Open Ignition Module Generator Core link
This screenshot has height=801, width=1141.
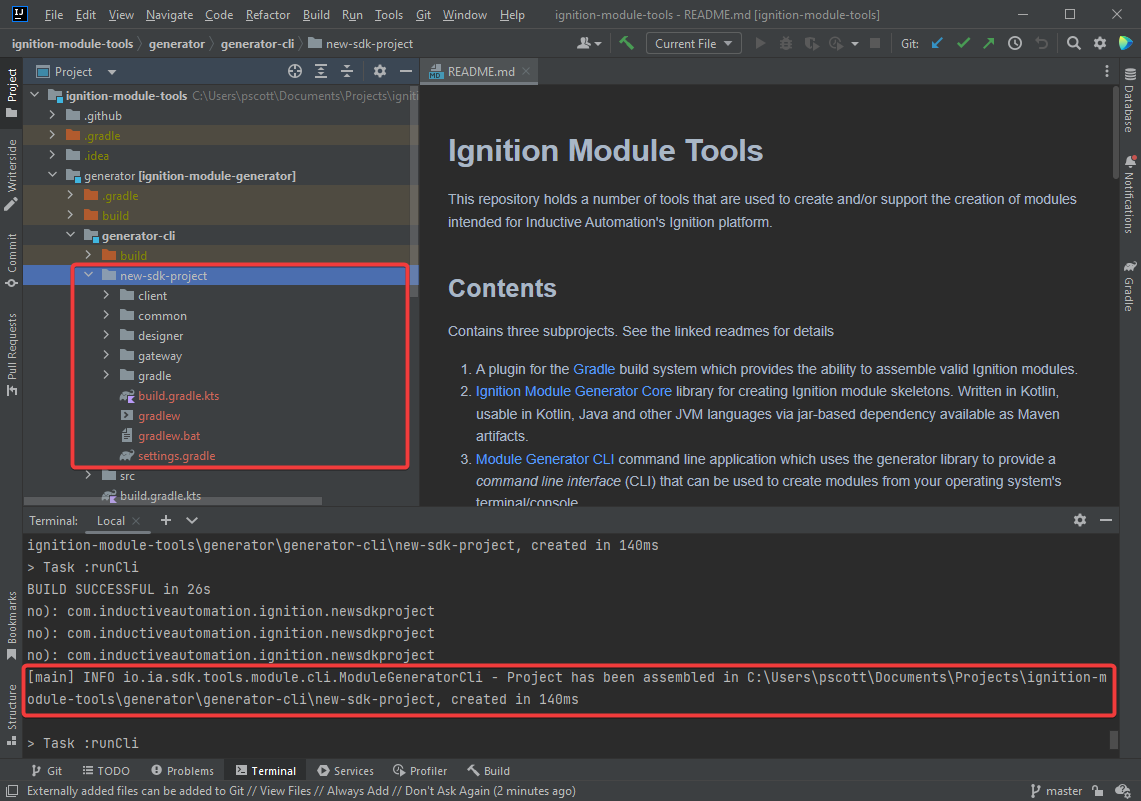click(x=573, y=391)
